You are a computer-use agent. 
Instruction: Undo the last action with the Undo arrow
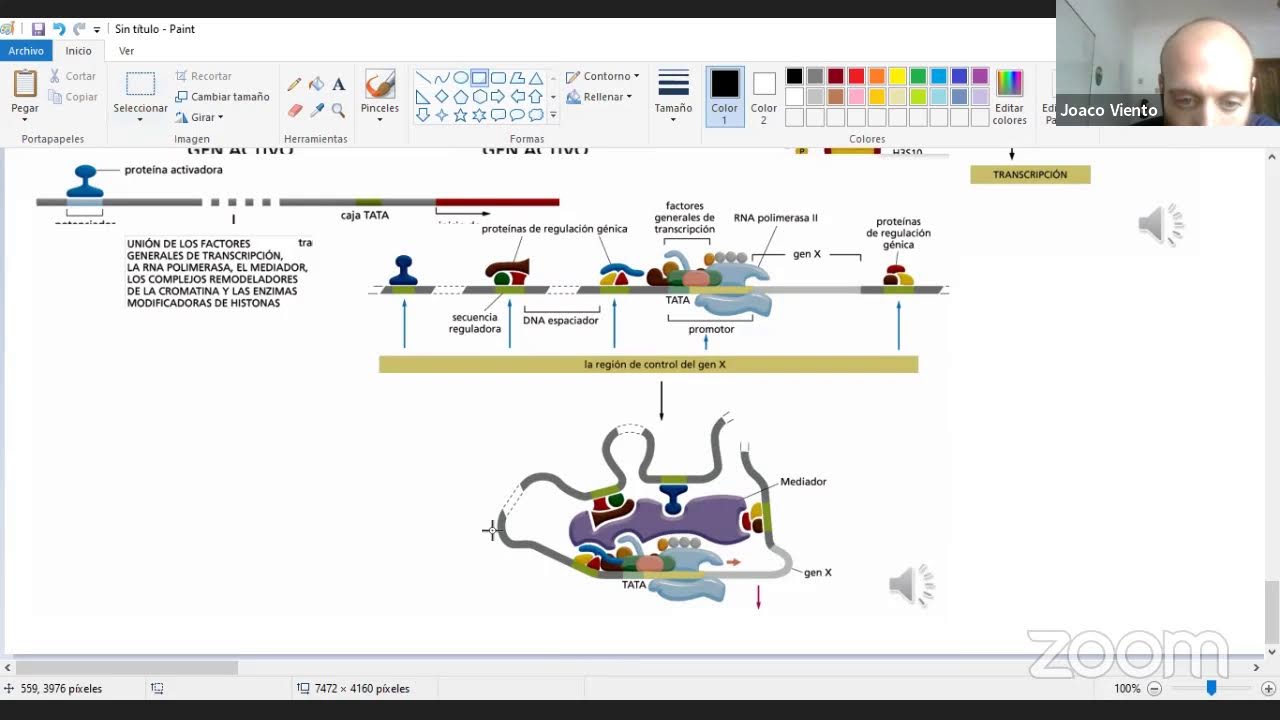coord(58,29)
